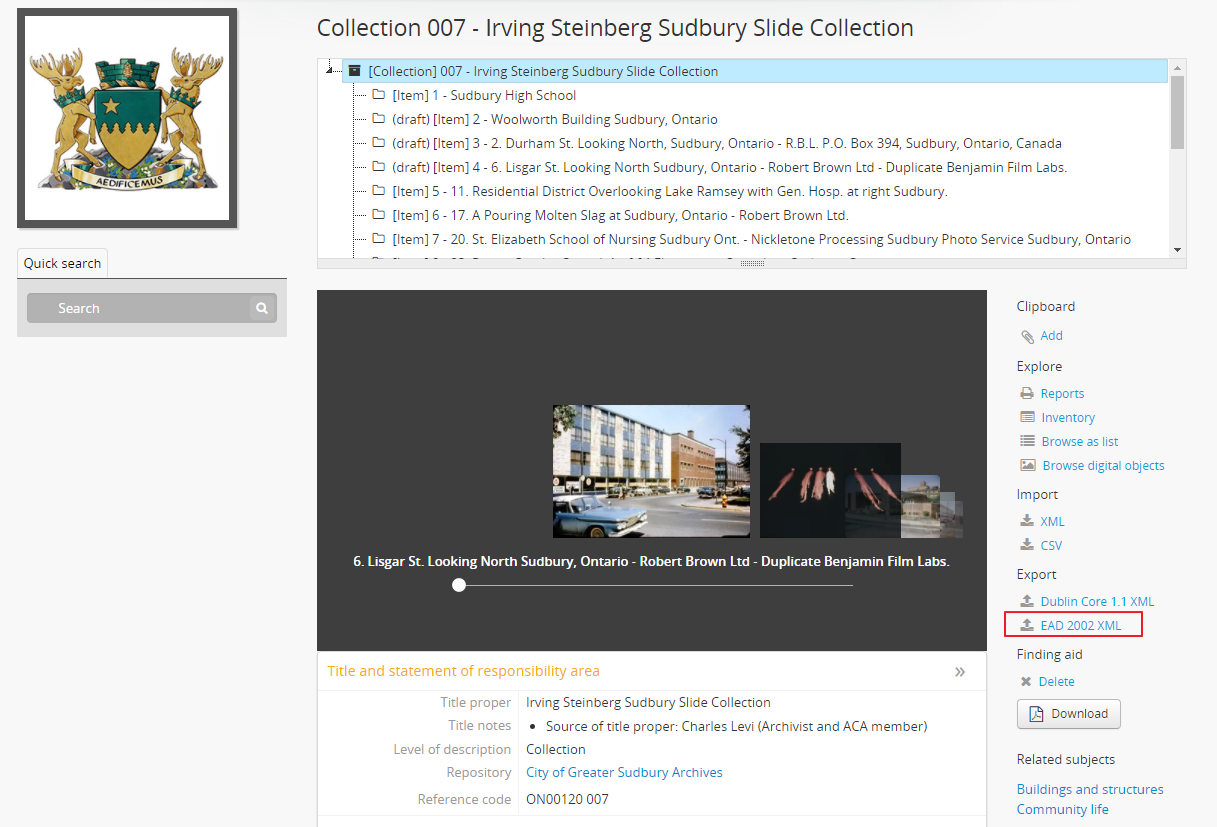Click the search magnifier icon button

click(262, 308)
